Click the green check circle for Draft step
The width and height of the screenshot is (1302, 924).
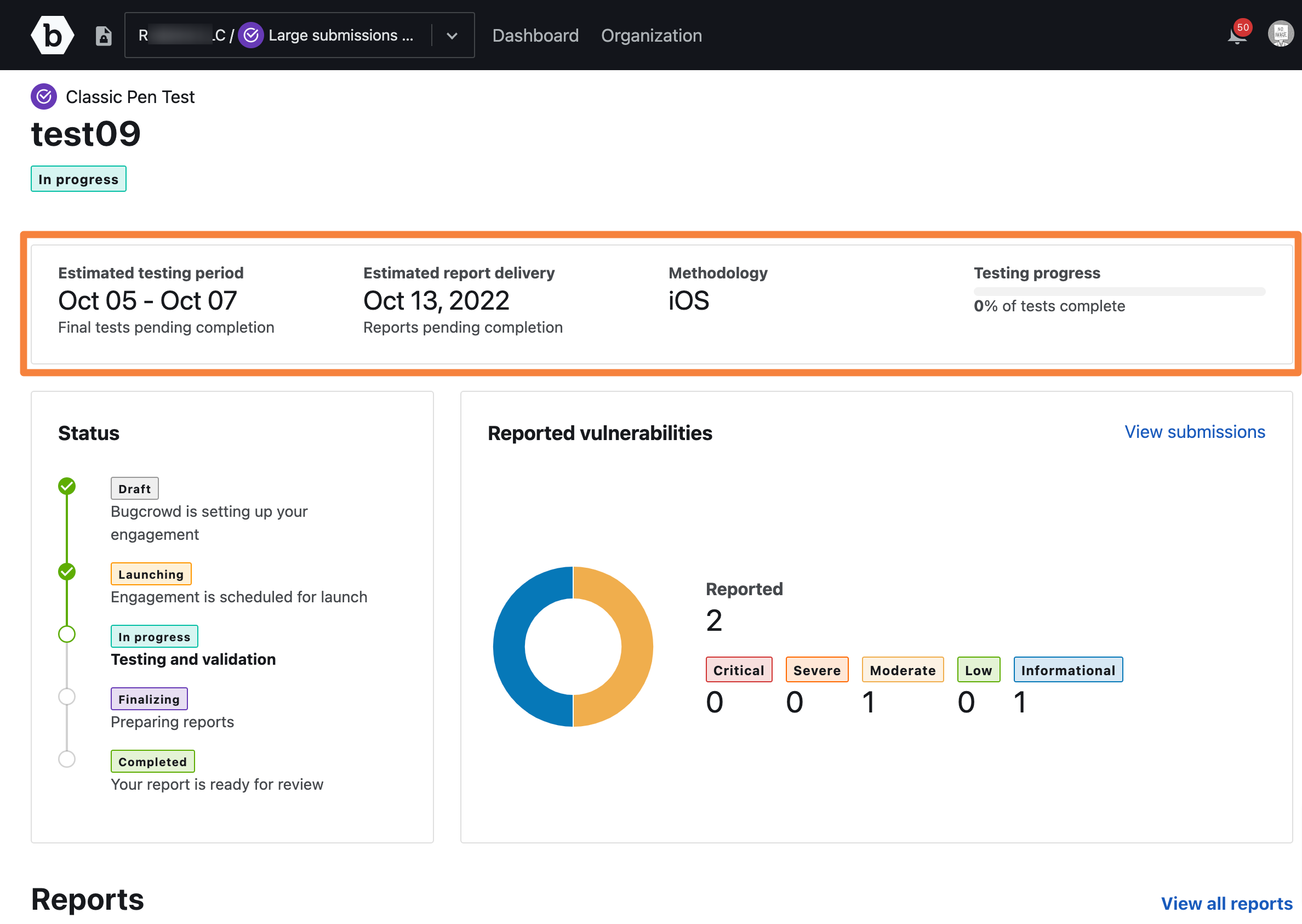click(67, 486)
